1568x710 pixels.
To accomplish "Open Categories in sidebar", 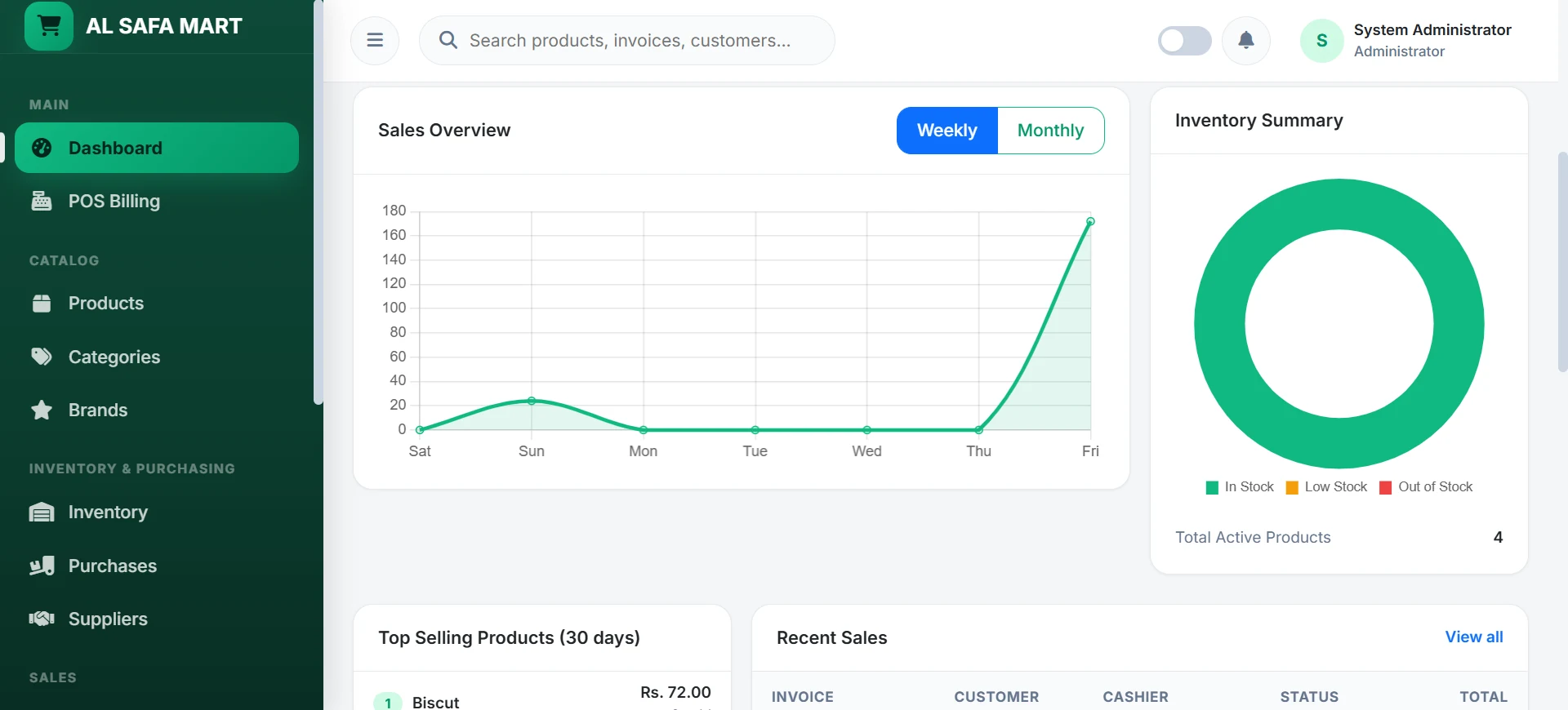I will coord(157,357).
